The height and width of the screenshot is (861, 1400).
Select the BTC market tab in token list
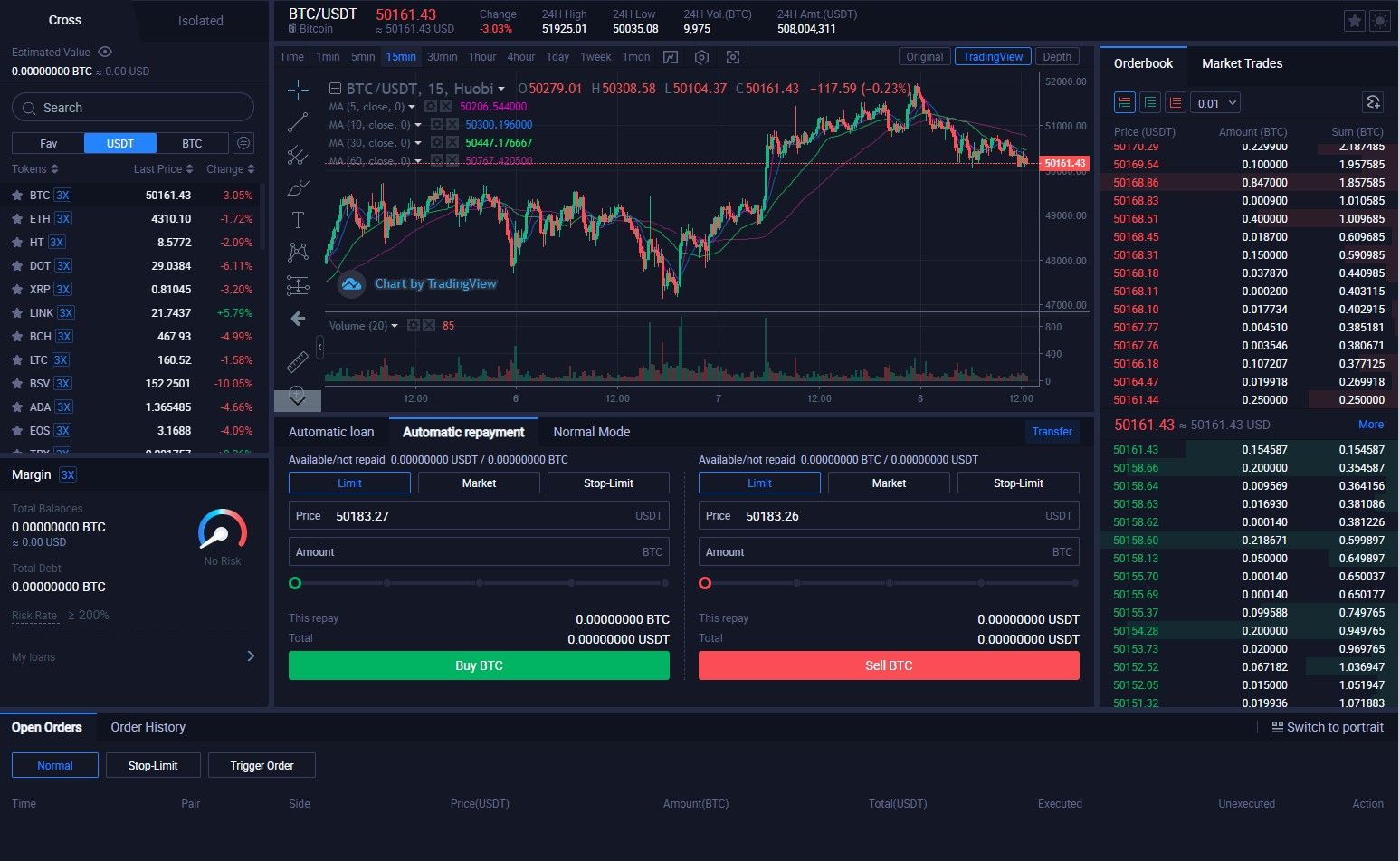[192, 143]
